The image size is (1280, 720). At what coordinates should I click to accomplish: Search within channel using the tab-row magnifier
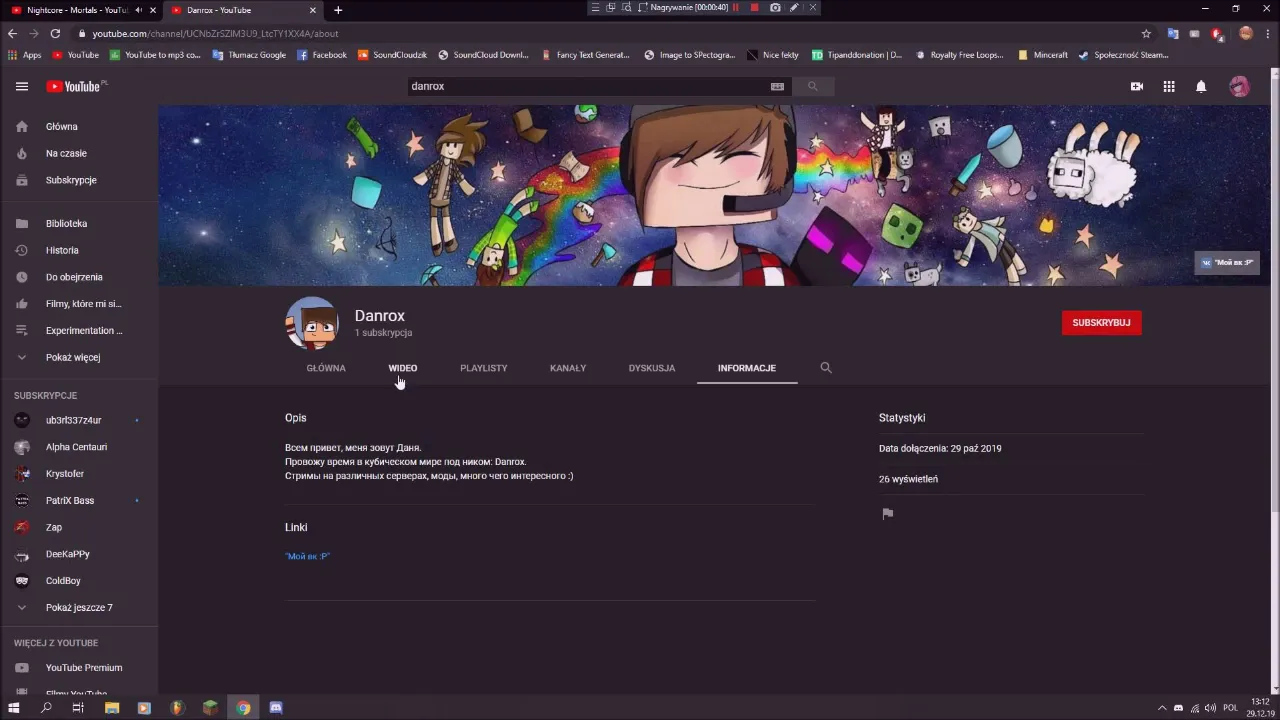(x=826, y=368)
